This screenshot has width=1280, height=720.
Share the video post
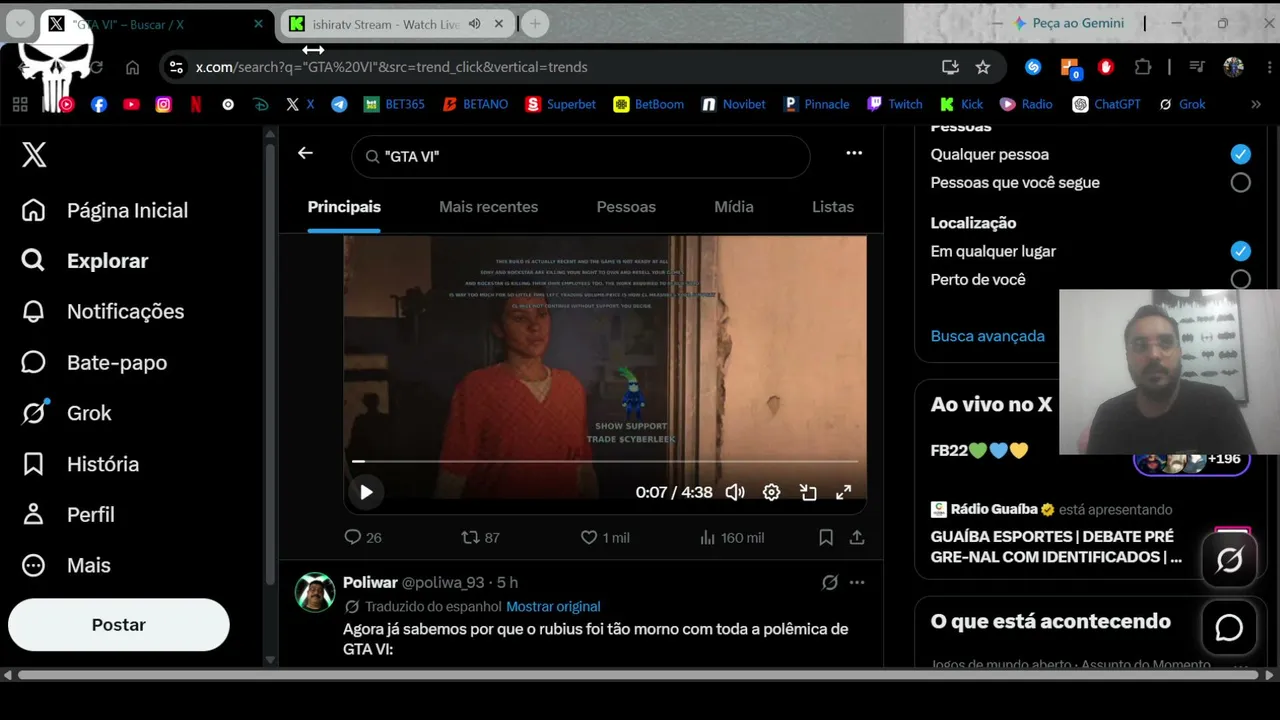(857, 538)
